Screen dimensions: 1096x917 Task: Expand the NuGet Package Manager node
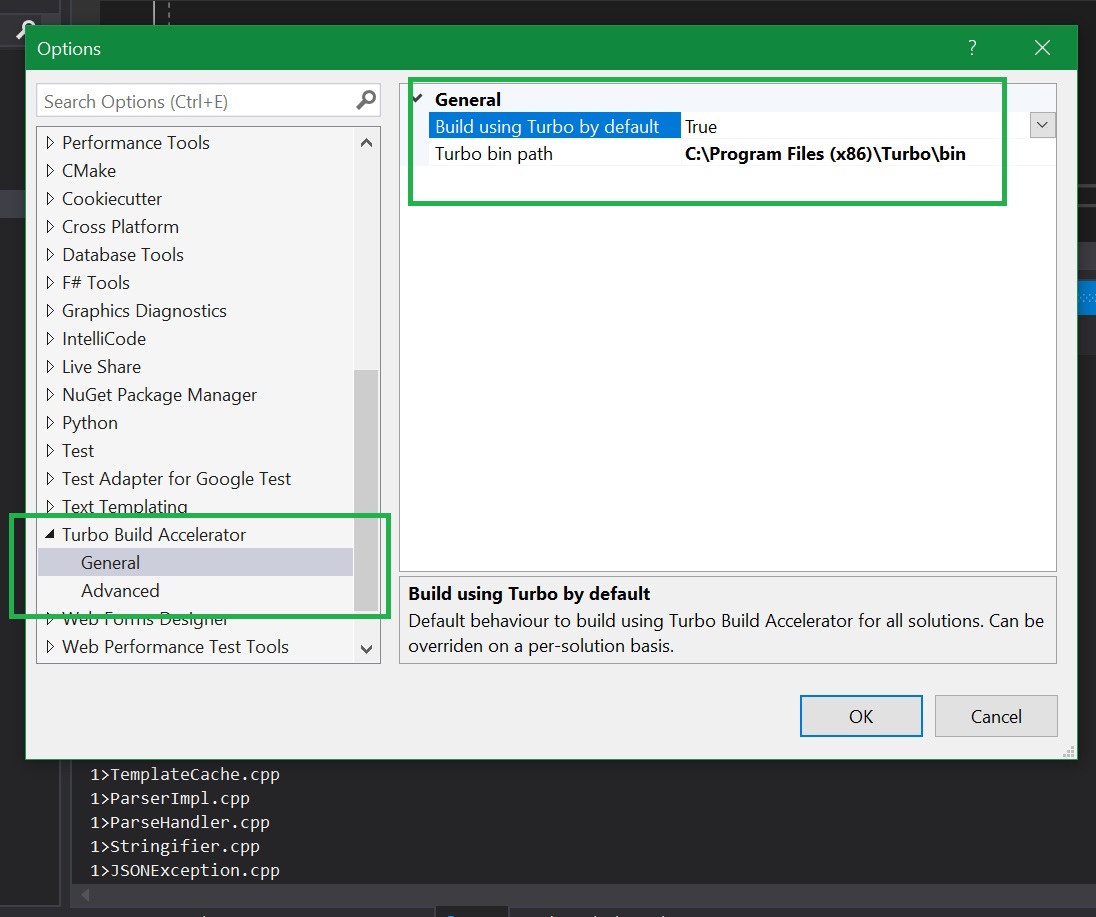[x=50, y=395]
